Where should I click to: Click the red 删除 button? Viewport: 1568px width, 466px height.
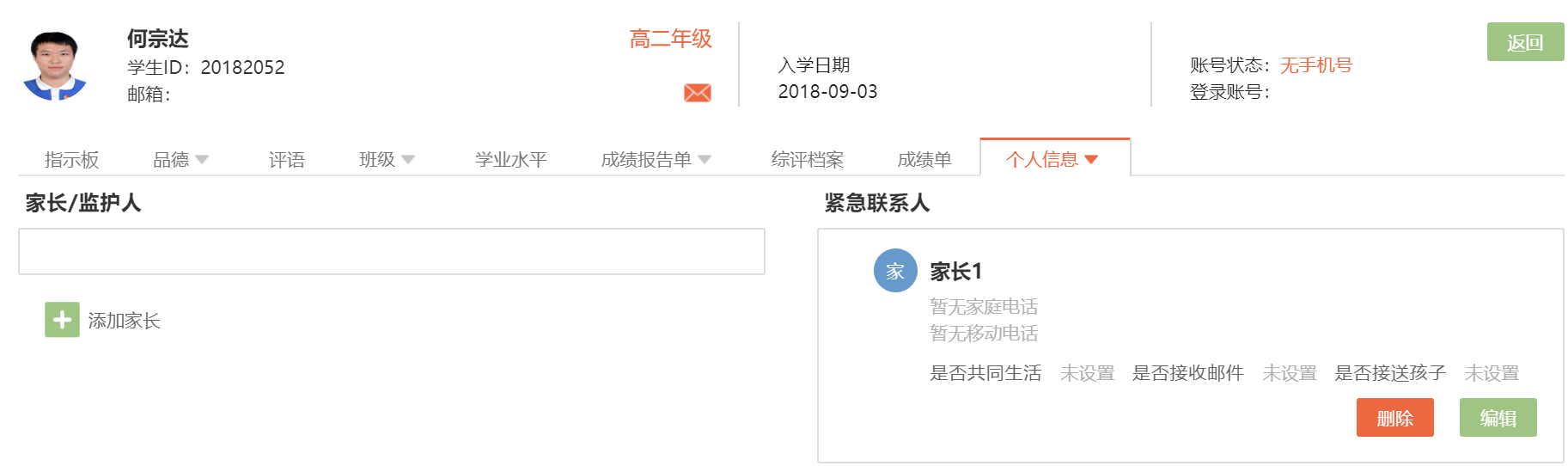coord(1394,418)
